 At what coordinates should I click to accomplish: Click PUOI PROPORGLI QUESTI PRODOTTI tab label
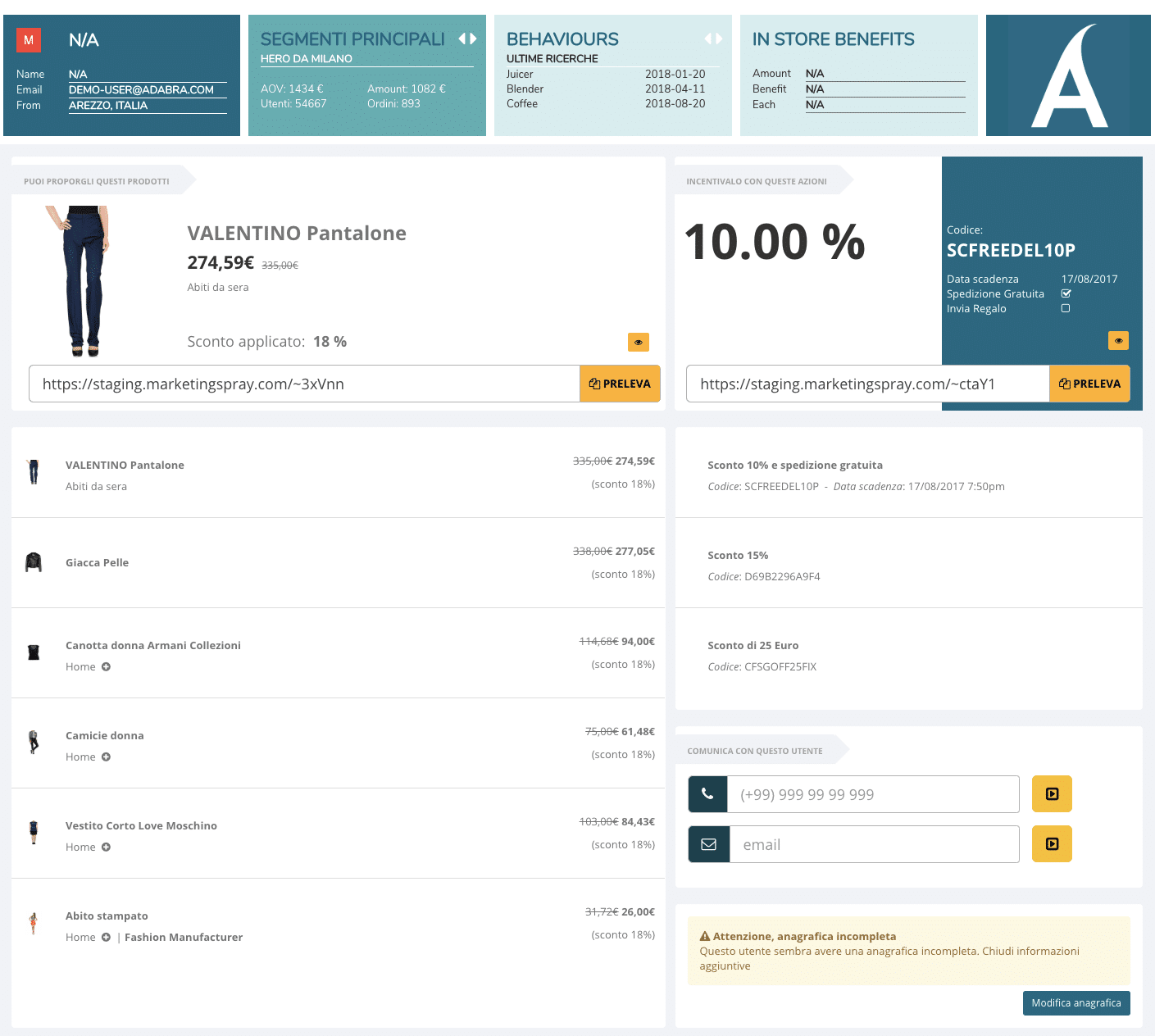coord(97,181)
